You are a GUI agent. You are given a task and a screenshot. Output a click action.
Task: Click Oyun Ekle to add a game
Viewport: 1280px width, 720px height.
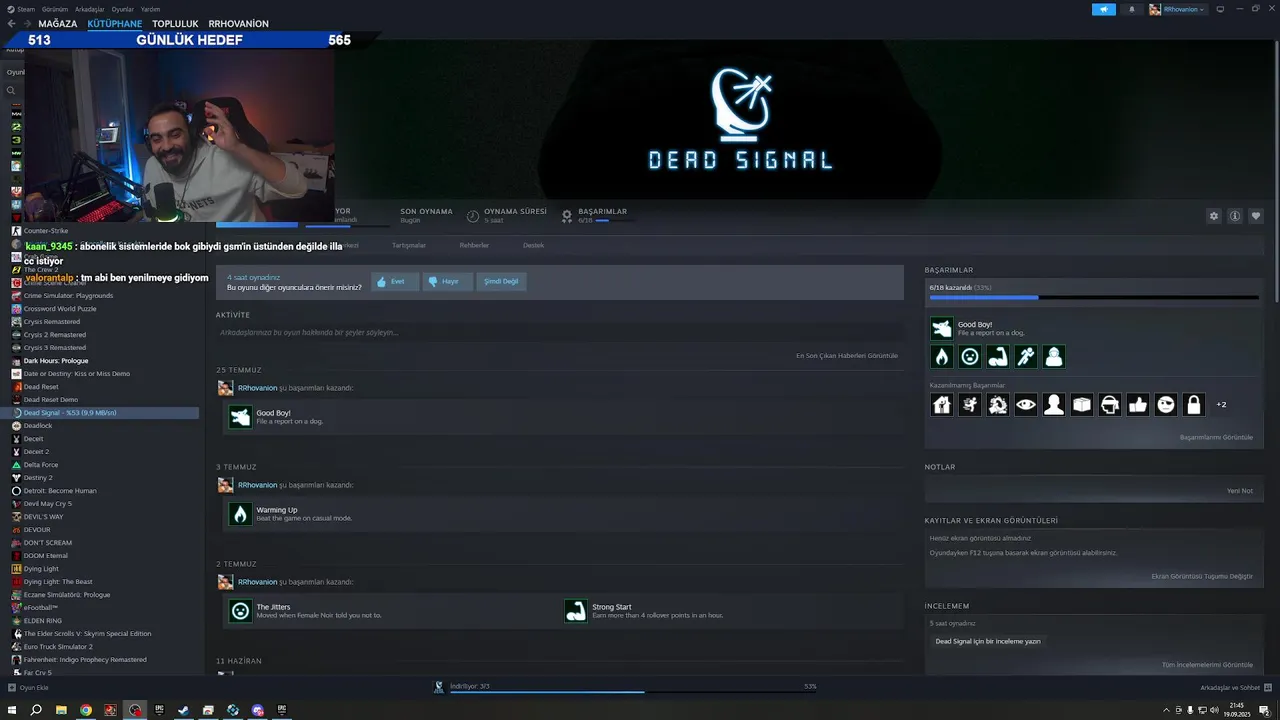point(28,688)
